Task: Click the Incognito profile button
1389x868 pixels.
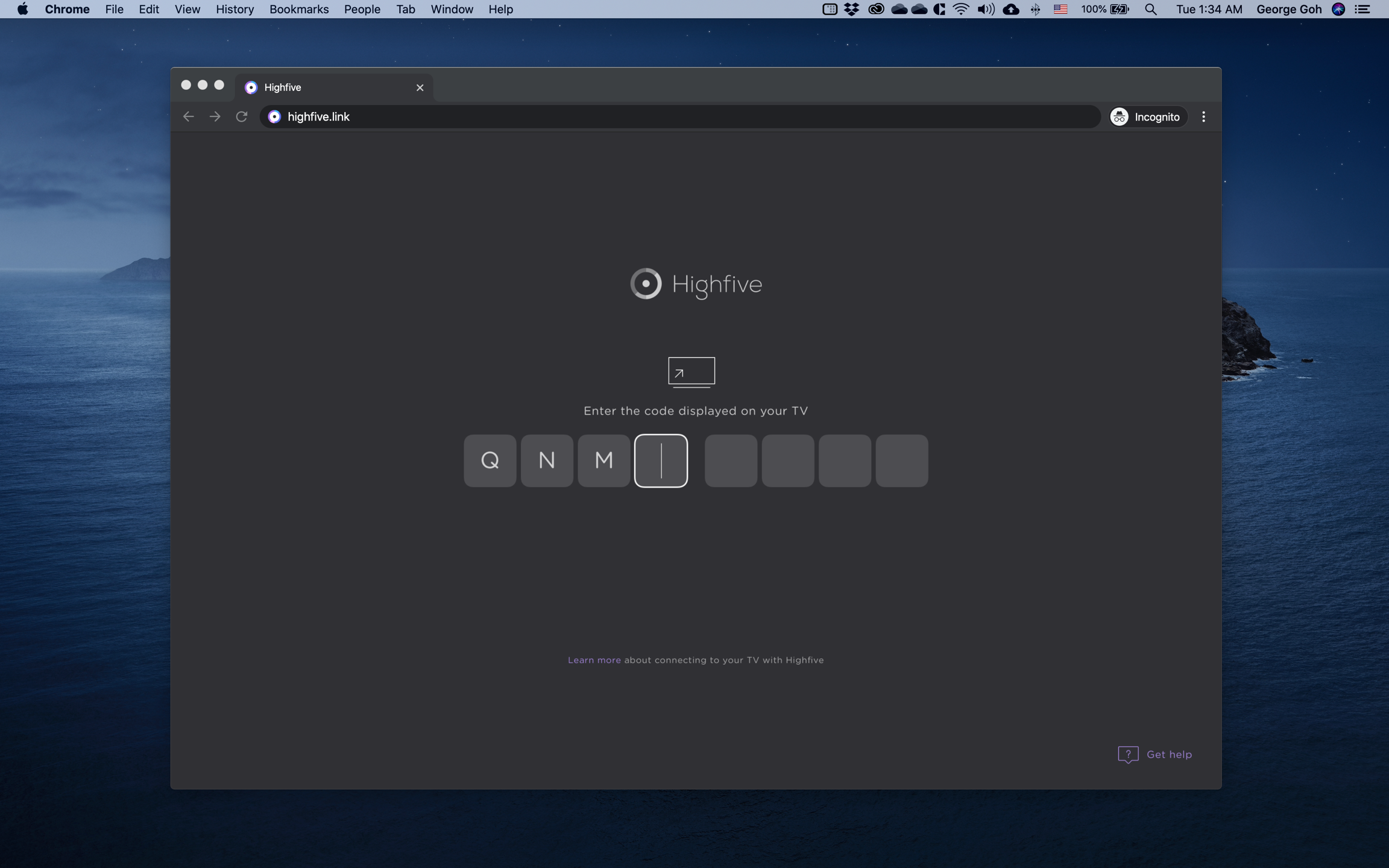Action: (1147, 116)
